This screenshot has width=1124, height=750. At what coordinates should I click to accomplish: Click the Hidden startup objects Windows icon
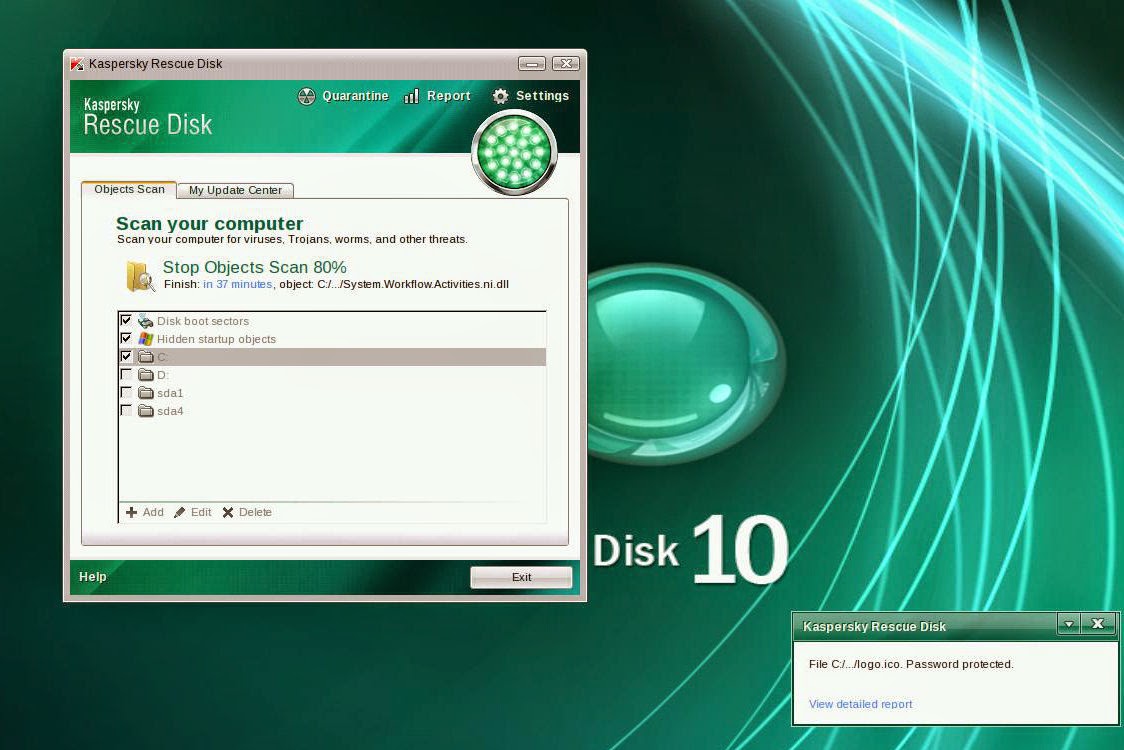(x=146, y=338)
